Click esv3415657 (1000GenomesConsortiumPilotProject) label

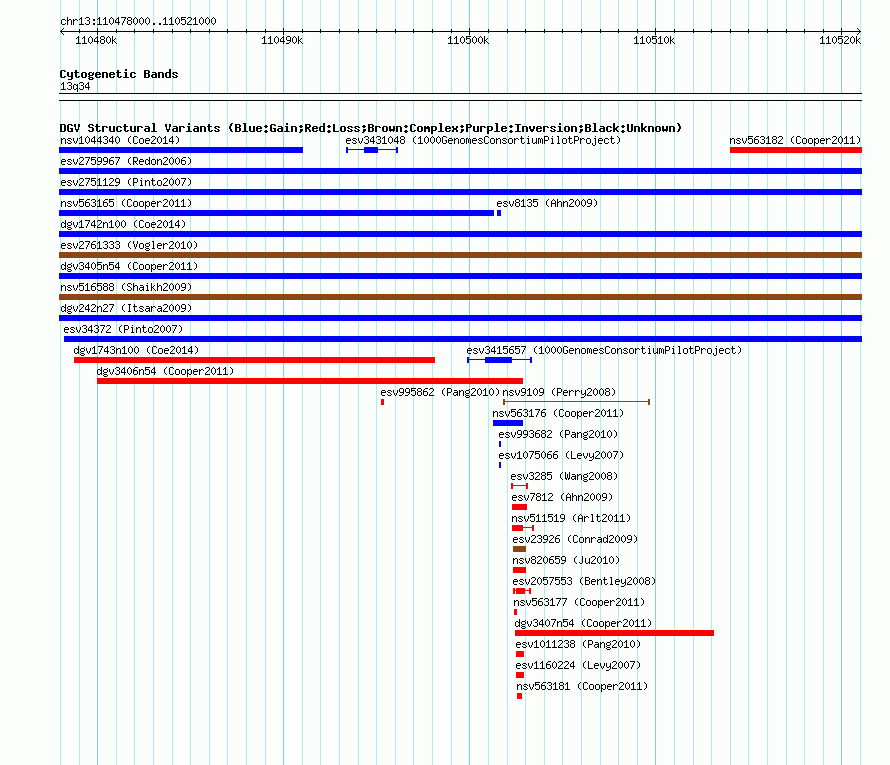[604, 350]
